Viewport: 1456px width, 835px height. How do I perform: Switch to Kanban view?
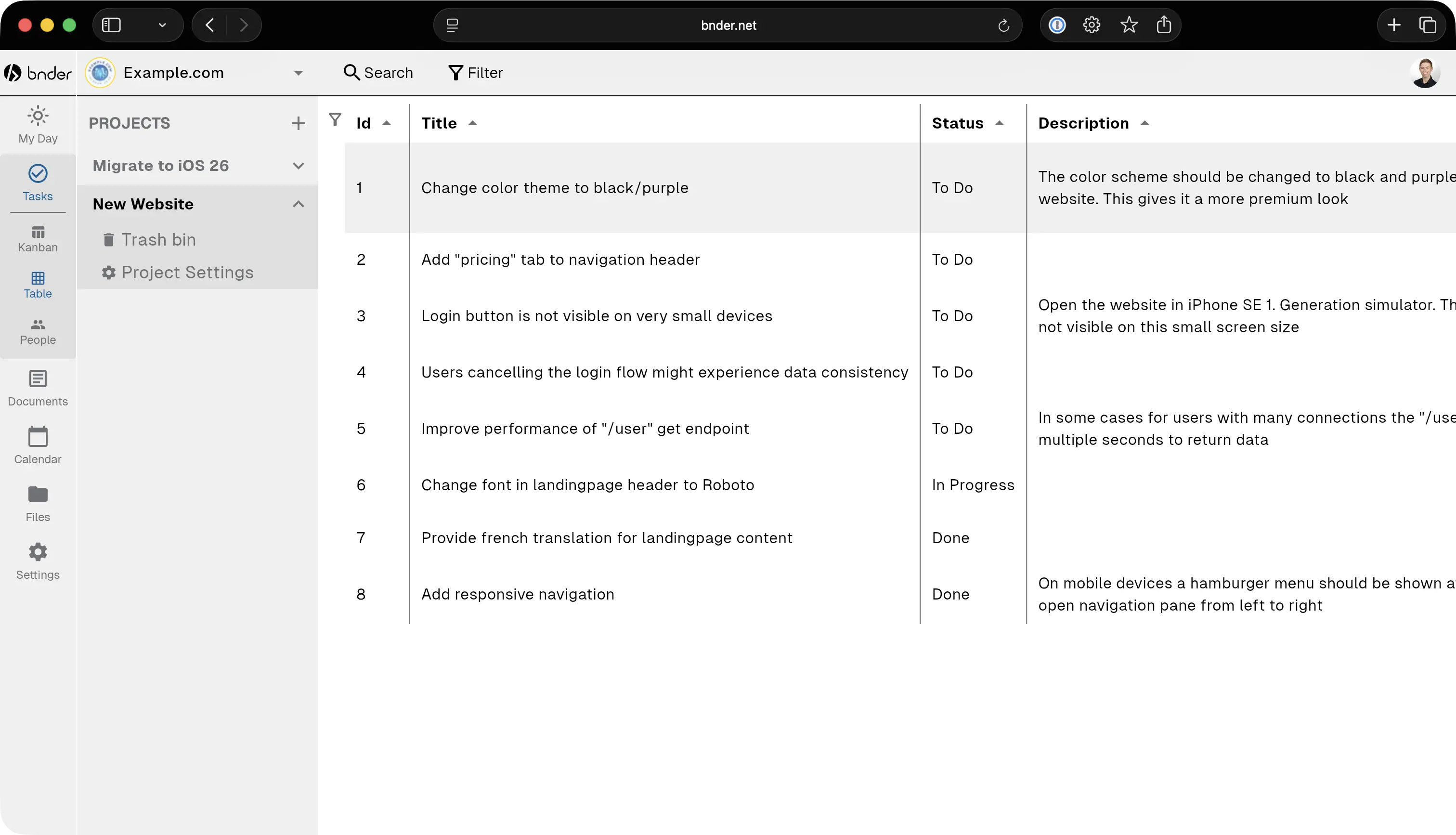tap(37, 238)
